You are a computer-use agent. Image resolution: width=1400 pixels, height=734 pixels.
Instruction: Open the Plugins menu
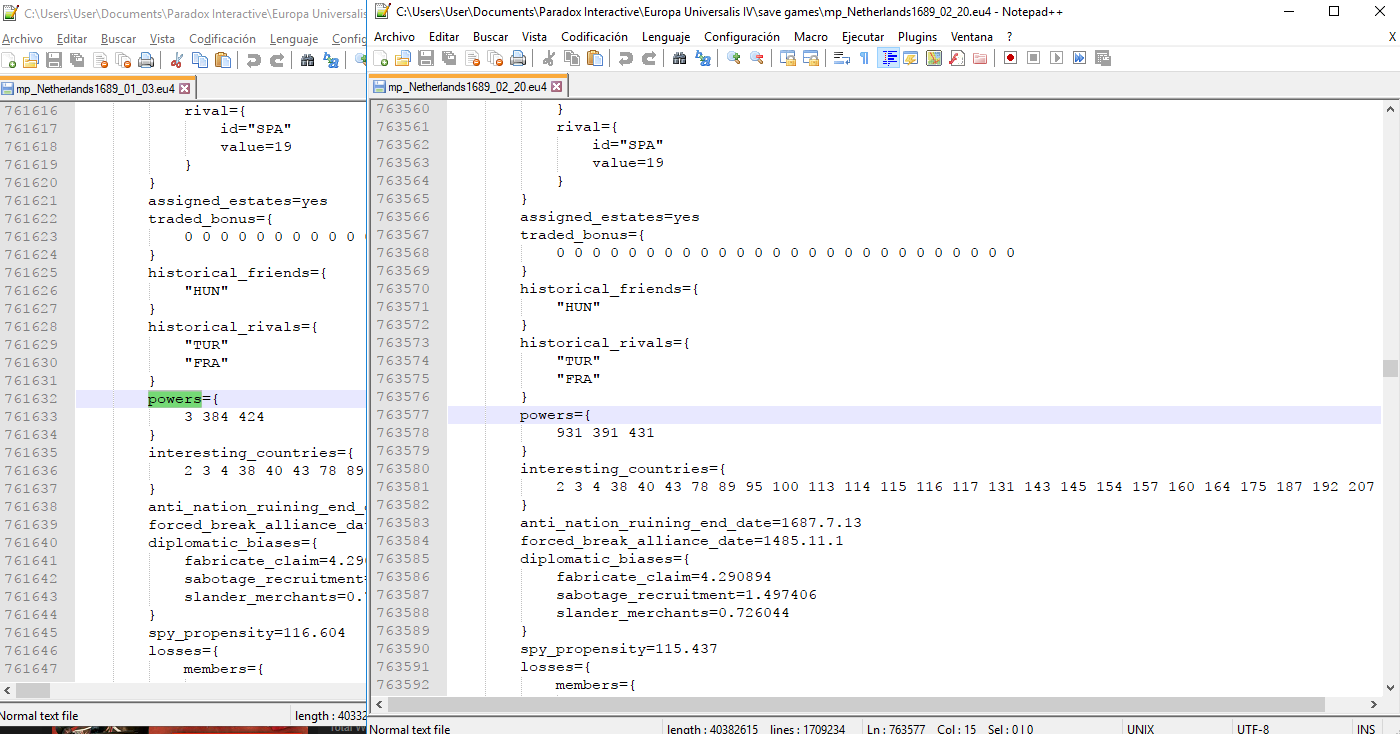click(x=917, y=37)
